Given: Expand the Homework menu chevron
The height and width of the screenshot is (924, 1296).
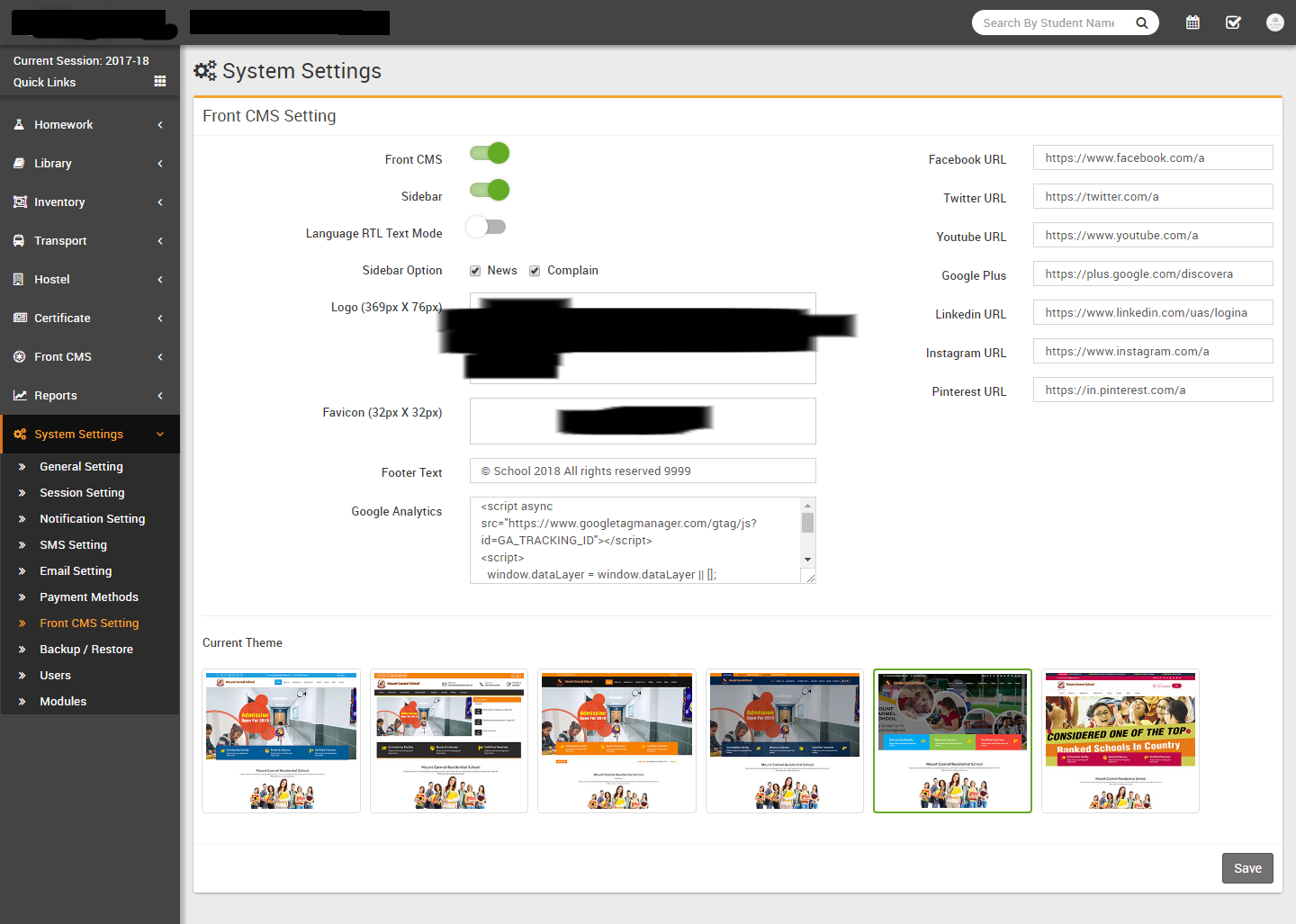Looking at the screenshot, I should tap(160, 125).
